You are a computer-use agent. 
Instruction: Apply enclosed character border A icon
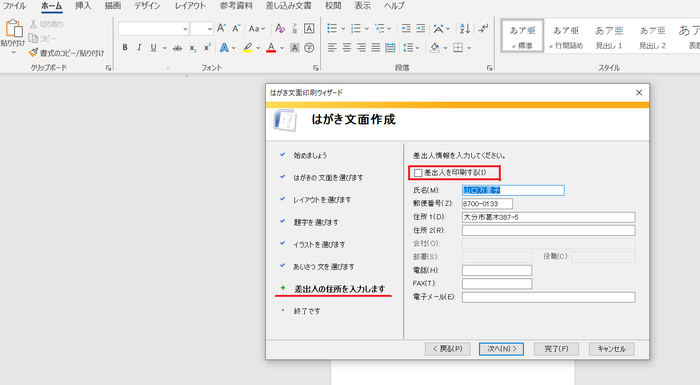[309, 29]
